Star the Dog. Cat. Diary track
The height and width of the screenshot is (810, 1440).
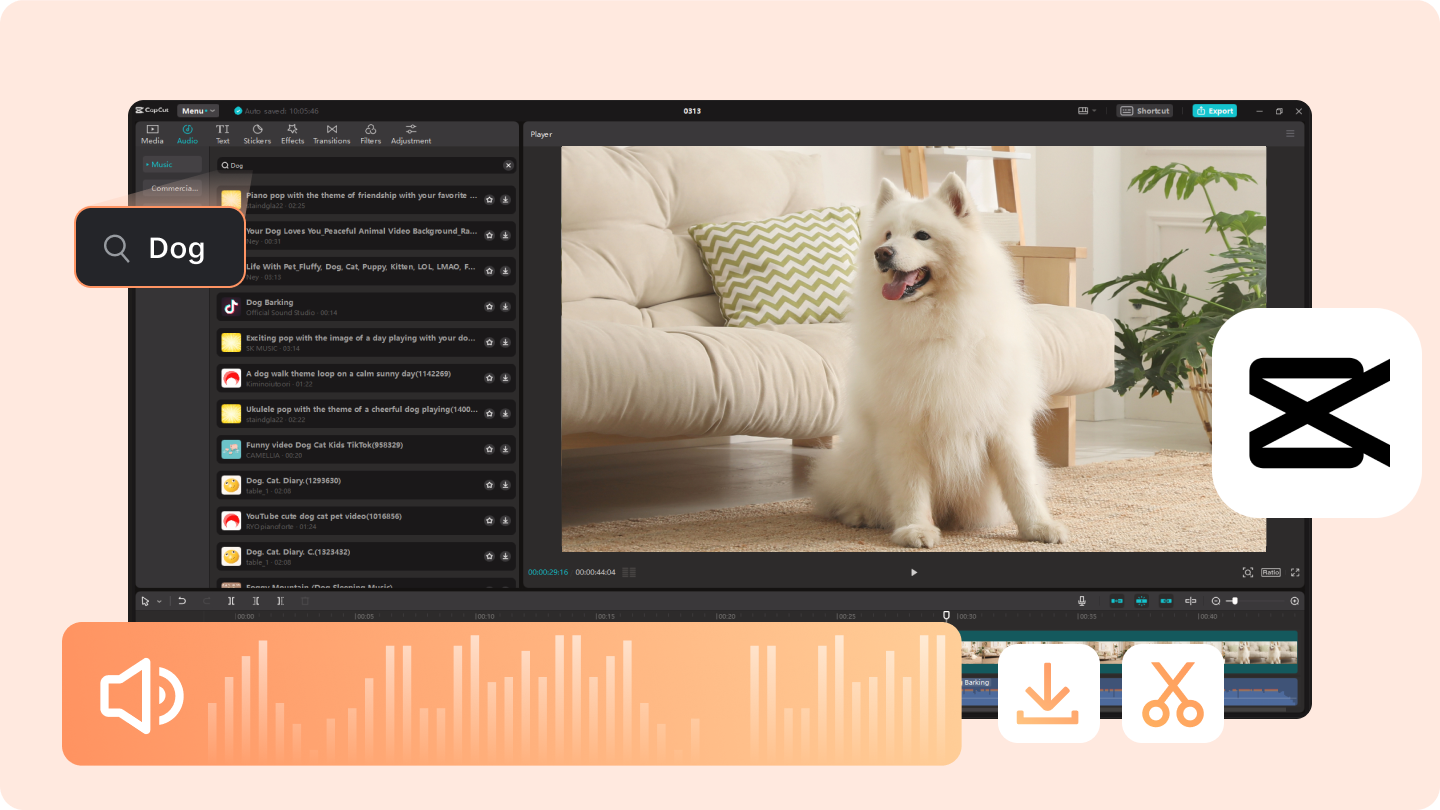click(489, 484)
